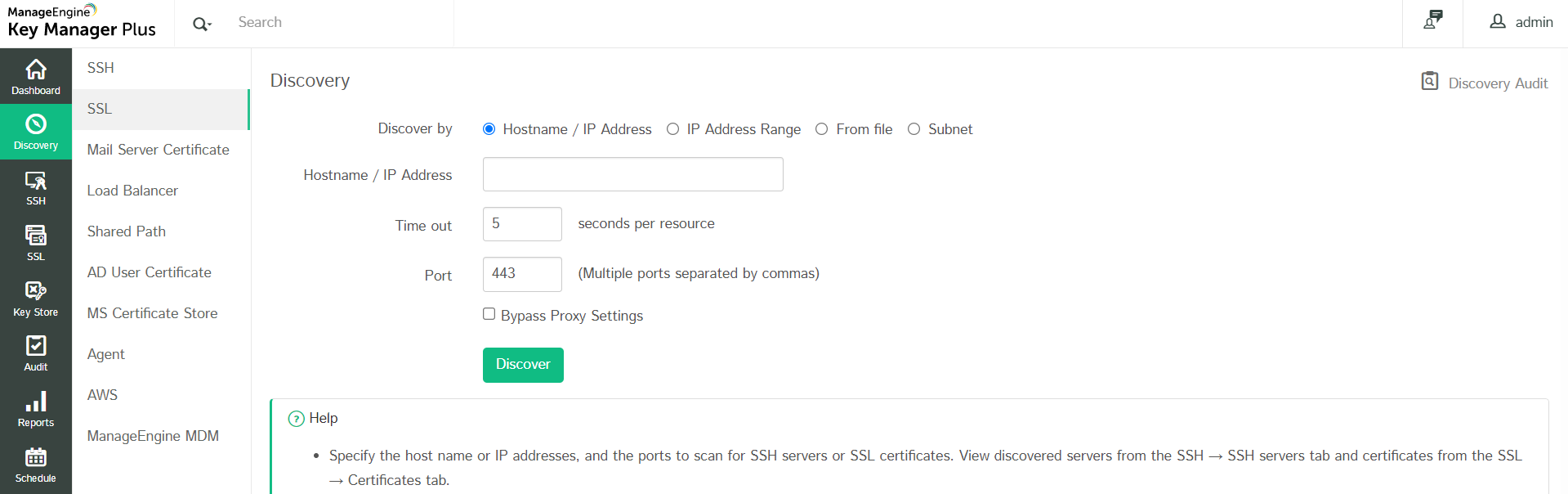Click the notifications icon near admin
The height and width of the screenshot is (494, 1568).
coord(1432,20)
